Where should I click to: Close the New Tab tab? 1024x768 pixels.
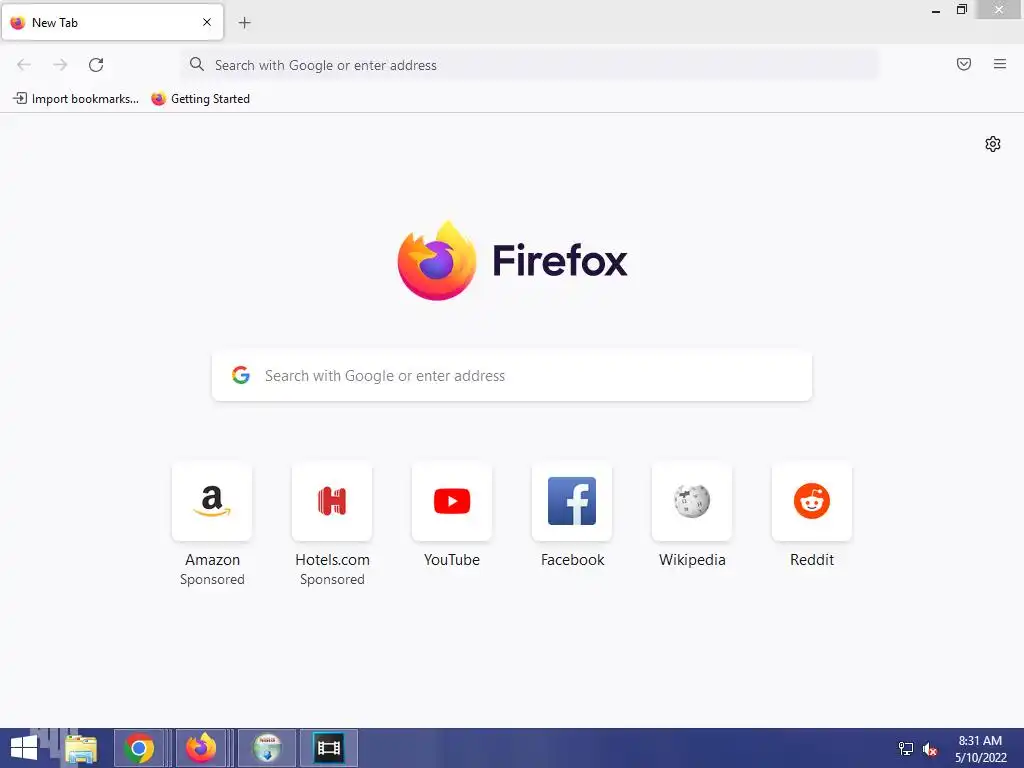pyautogui.click(x=207, y=22)
